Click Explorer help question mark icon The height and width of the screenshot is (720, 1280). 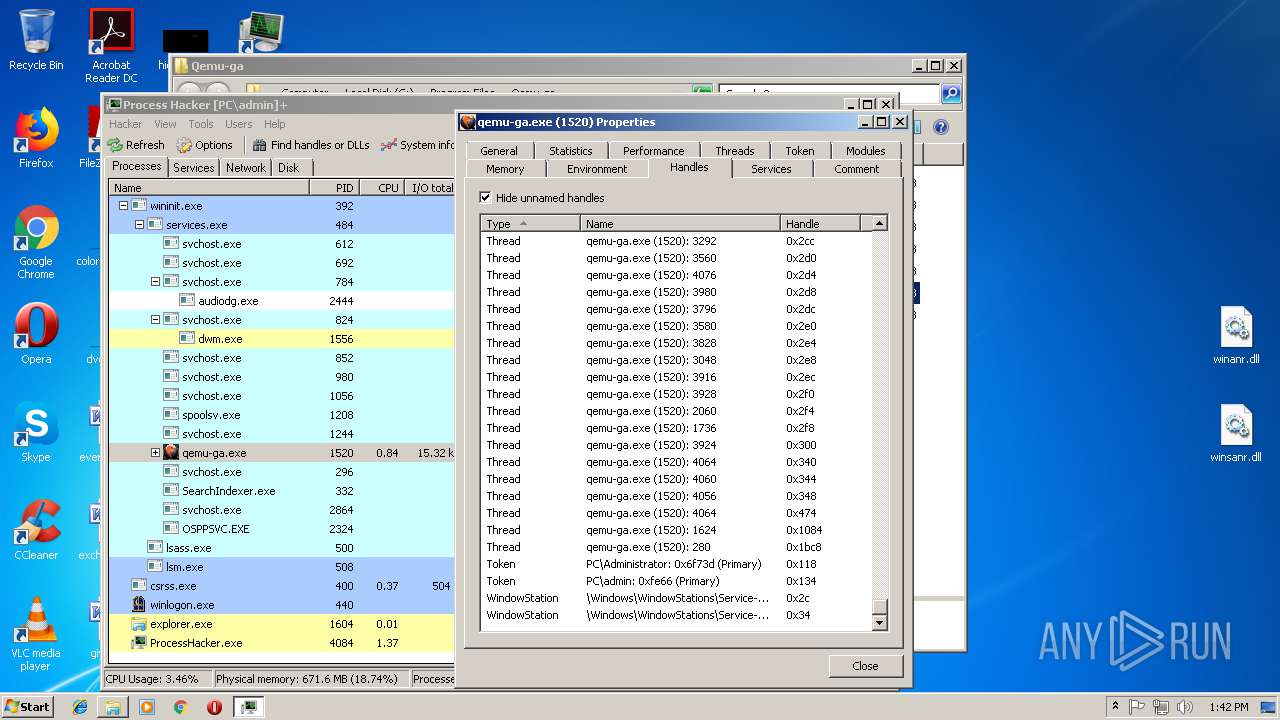[940, 127]
